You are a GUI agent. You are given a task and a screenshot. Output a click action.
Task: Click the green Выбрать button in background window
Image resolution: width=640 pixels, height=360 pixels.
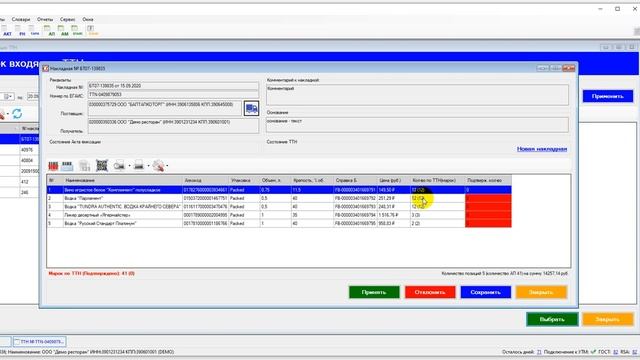(x=552, y=319)
